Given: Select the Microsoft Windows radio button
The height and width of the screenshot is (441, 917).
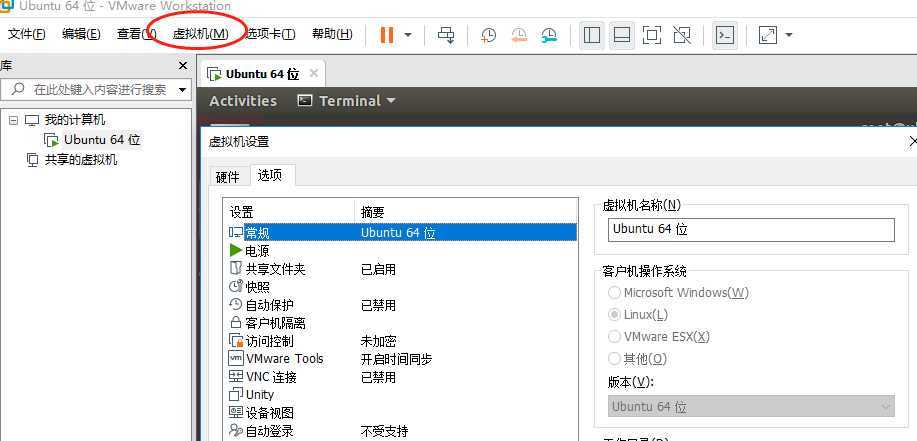Looking at the screenshot, I should [614, 292].
